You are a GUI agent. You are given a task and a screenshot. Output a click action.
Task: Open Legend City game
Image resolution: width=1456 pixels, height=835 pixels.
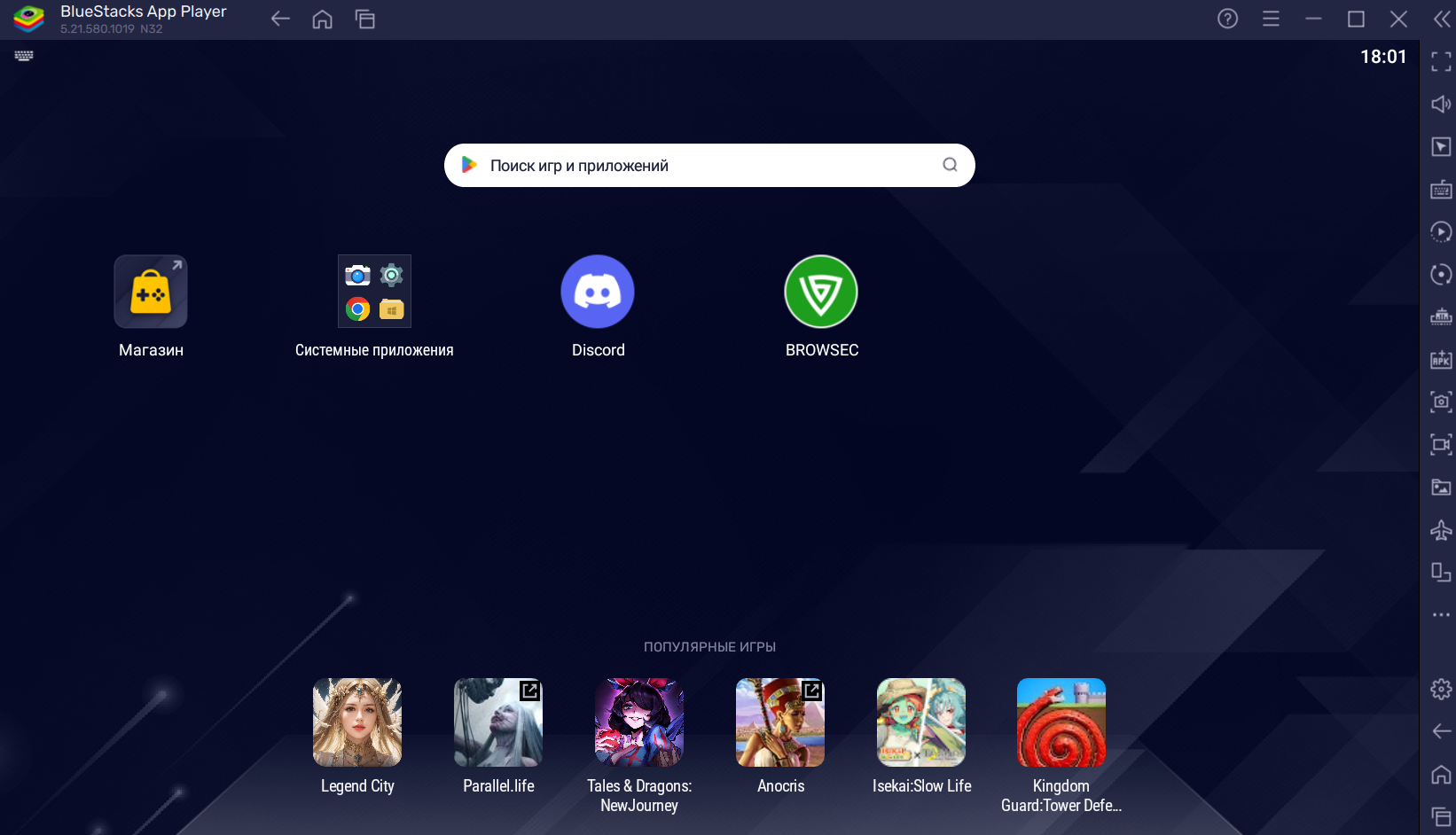pos(357,722)
